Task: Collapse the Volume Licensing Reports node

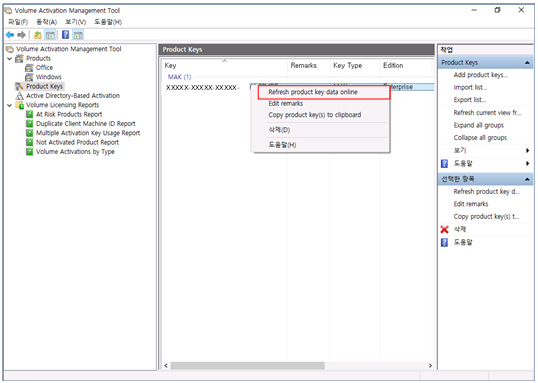Action: (10, 105)
